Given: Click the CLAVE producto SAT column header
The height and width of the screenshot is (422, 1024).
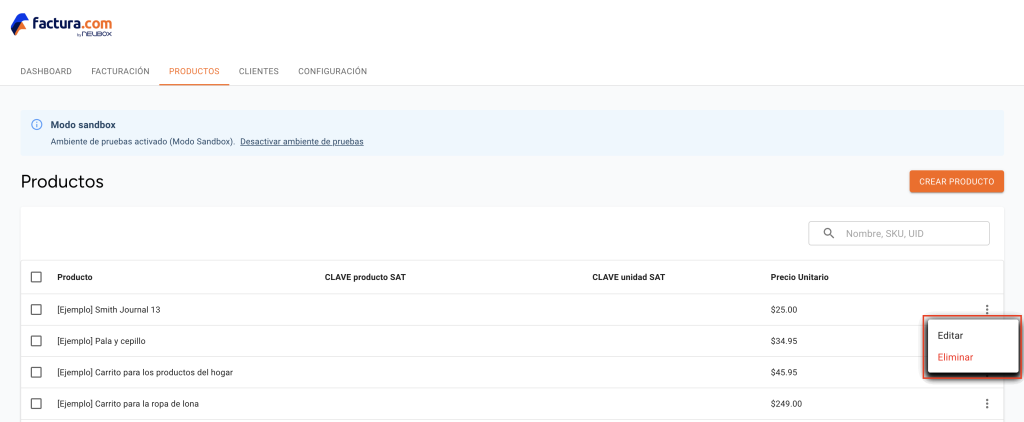Looking at the screenshot, I should pyautogui.click(x=365, y=277).
